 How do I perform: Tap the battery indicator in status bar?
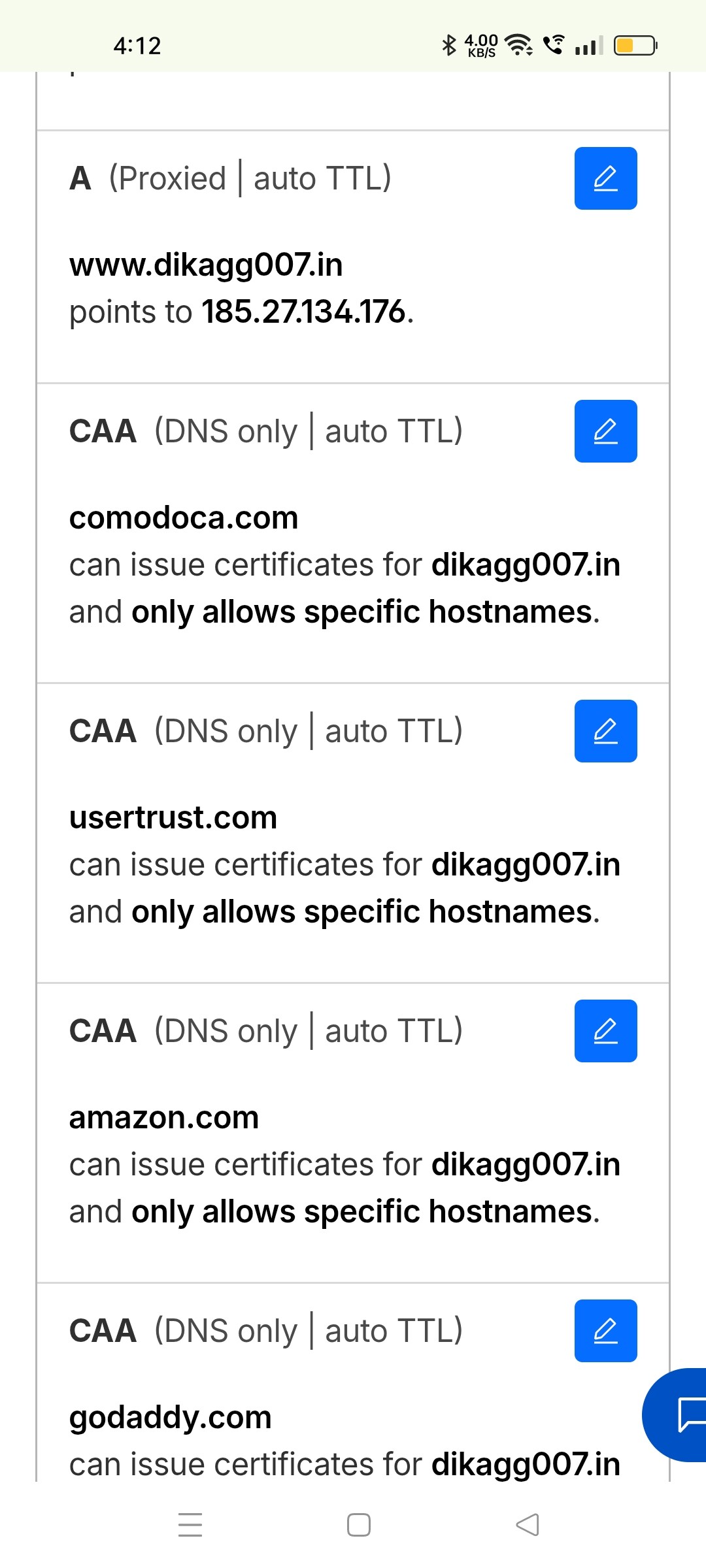[635, 45]
